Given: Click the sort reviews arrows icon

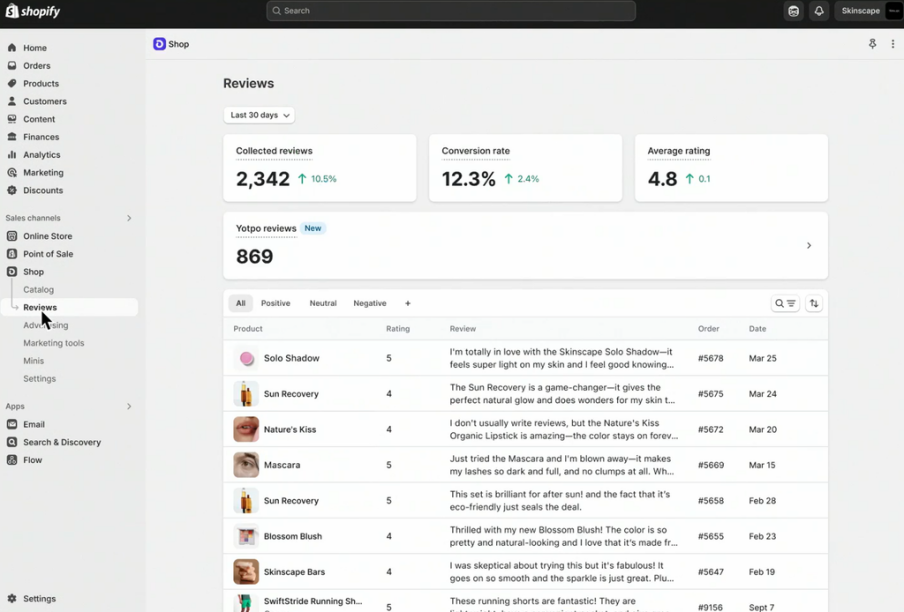Looking at the screenshot, I should [814, 303].
